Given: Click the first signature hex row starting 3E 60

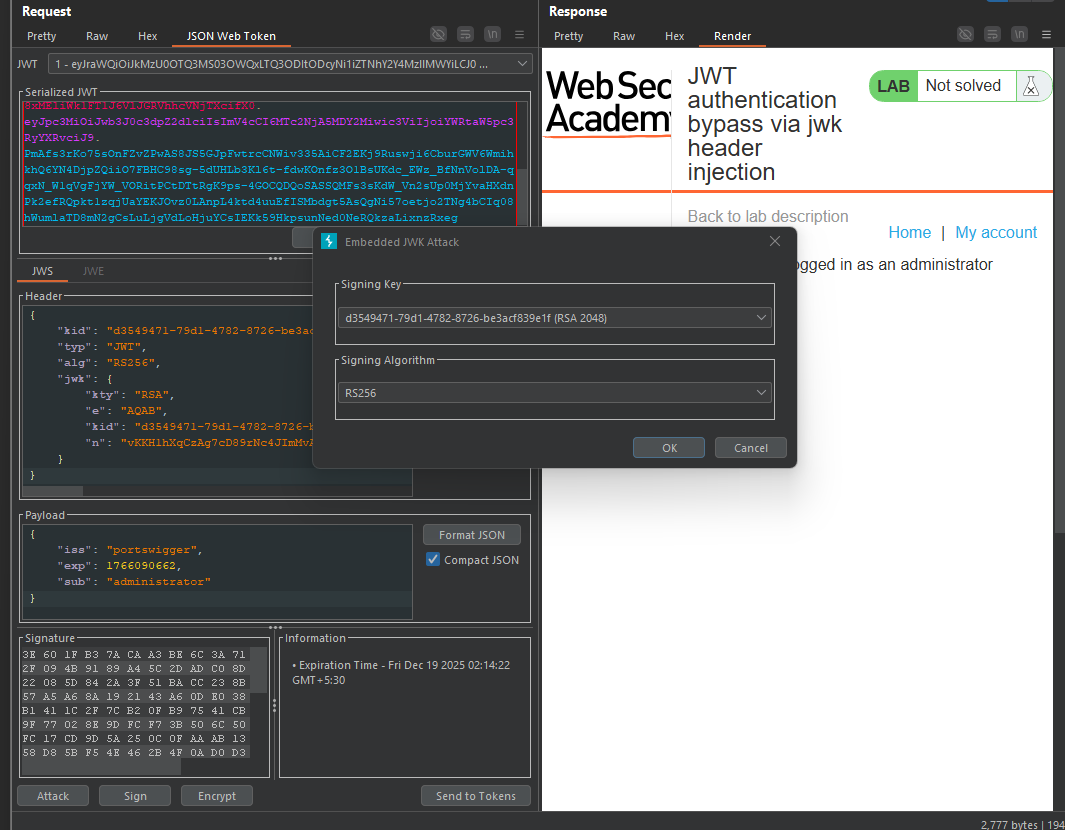Looking at the screenshot, I should click(134, 655).
